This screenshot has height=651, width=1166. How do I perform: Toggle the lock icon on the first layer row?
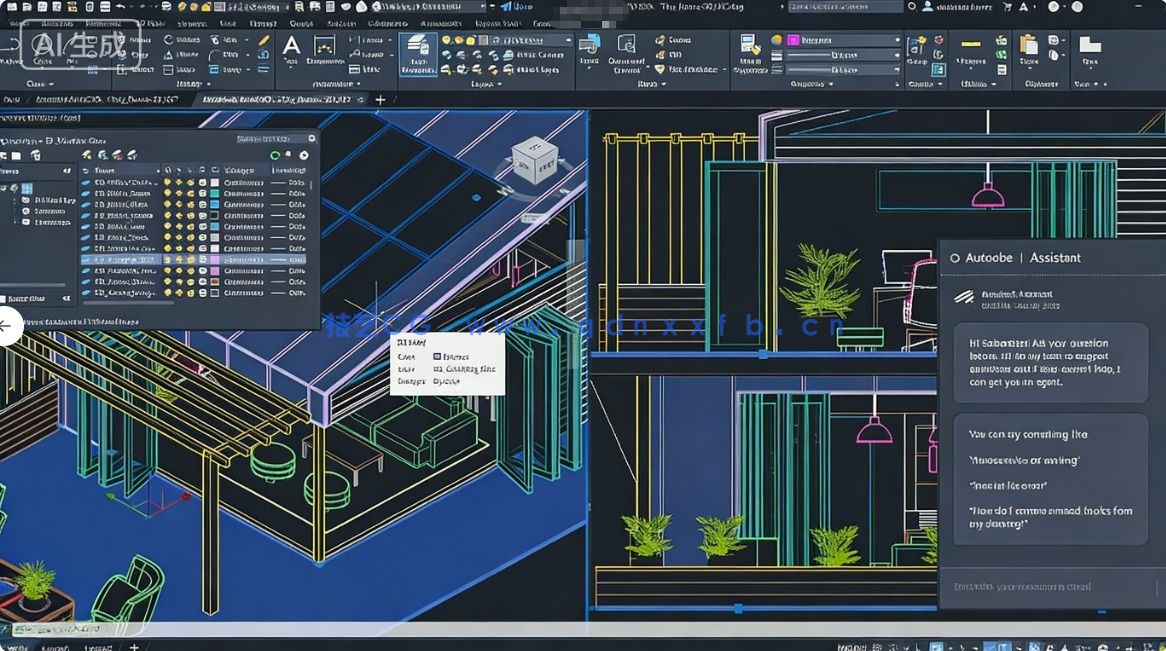tap(191, 183)
